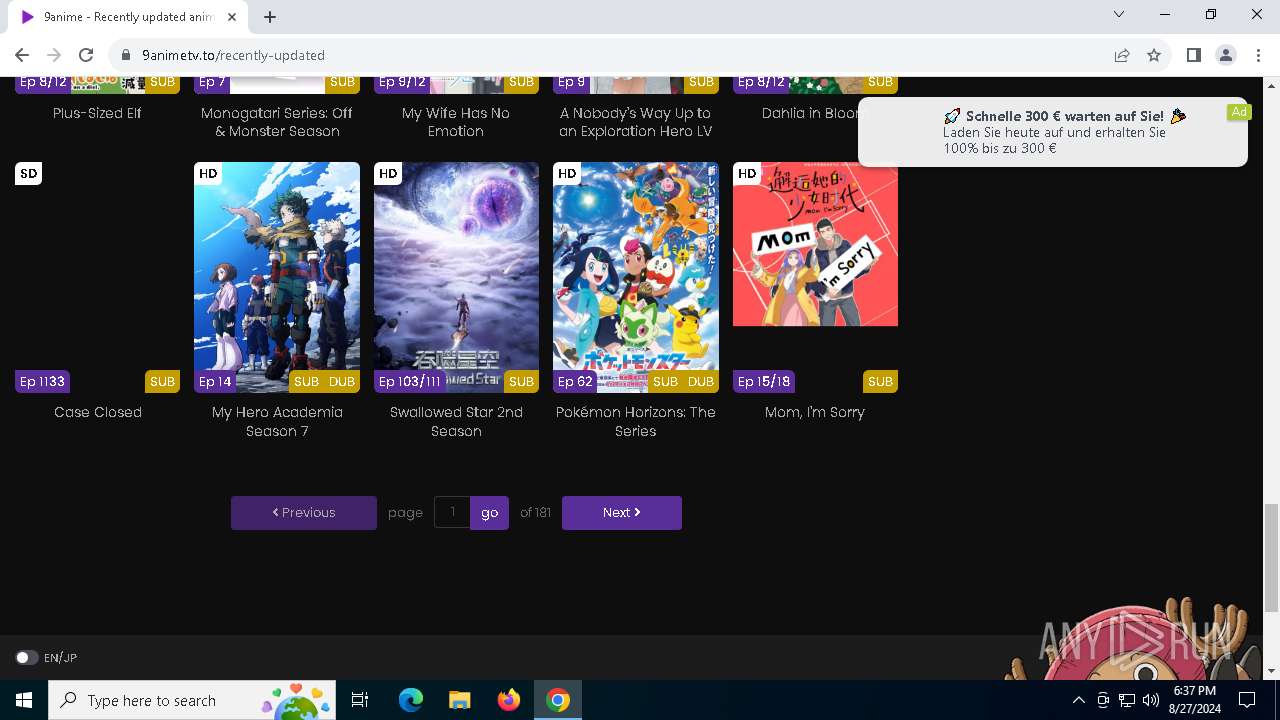Screen dimensions: 1280x720
Task: Open the notification center icon
Action: (1247, 700)
